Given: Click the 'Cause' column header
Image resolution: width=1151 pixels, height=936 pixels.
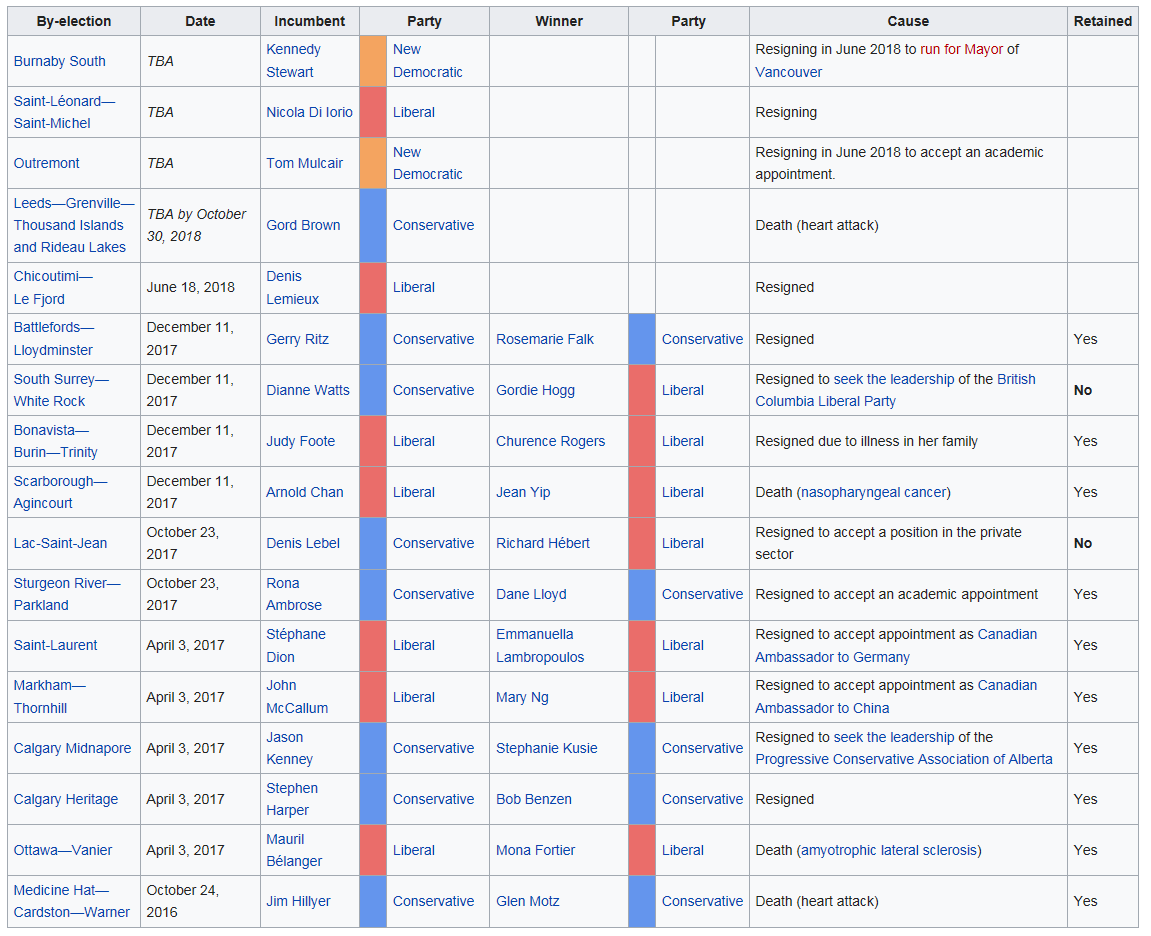Looking at the screenshot, I should click(907, 21).
